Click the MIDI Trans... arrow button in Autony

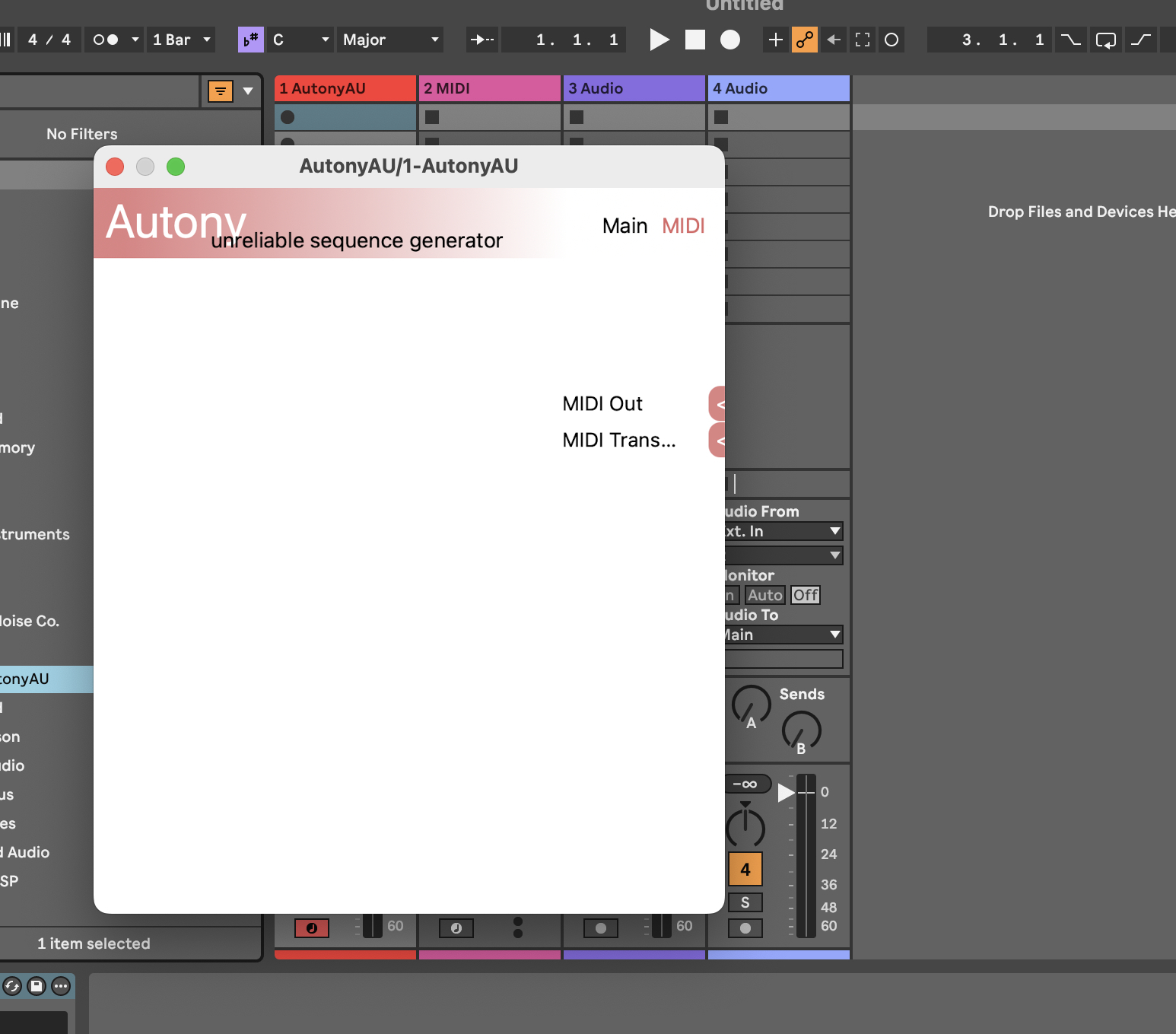[717, 441]
